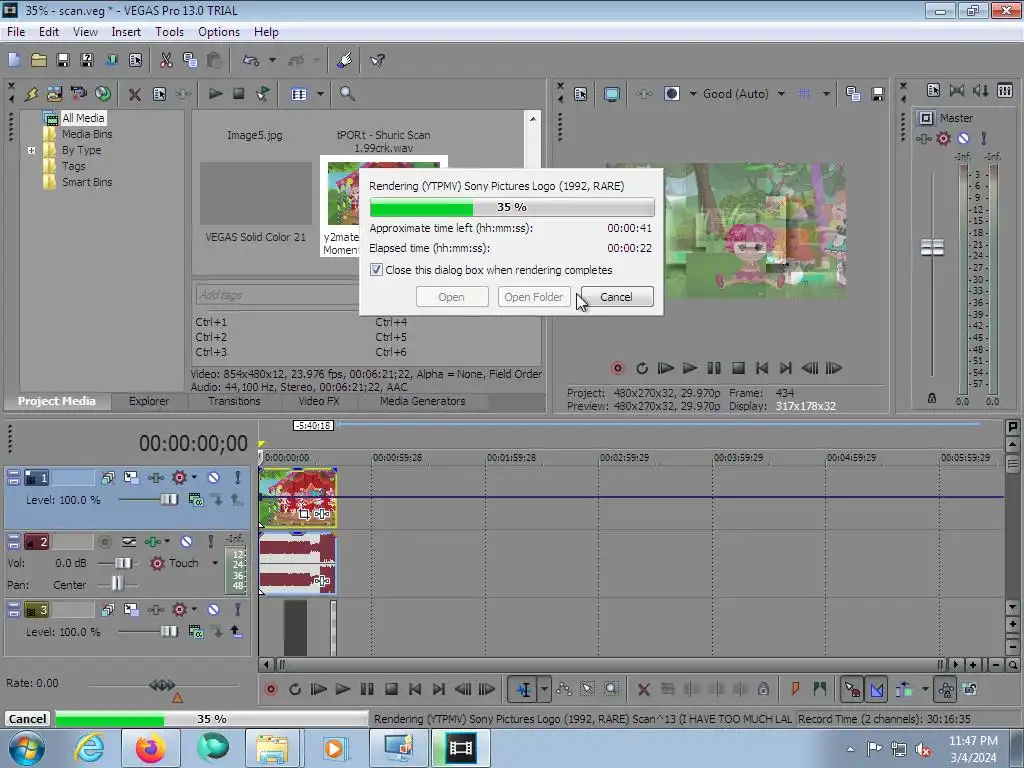The image size is (1024, 768).
Task: Start media preview in Project Media toolbar
Action: (215, 94)
